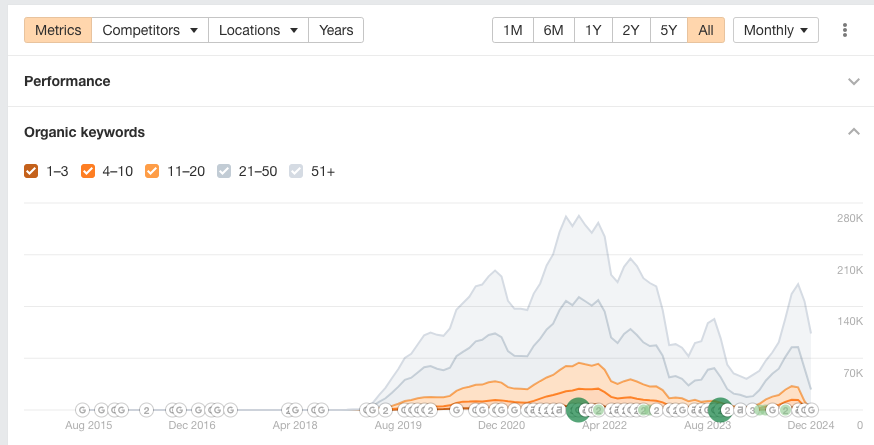The image size is (874, 445).
Task: Set time range to 1Y
Action: coord(593,30)
